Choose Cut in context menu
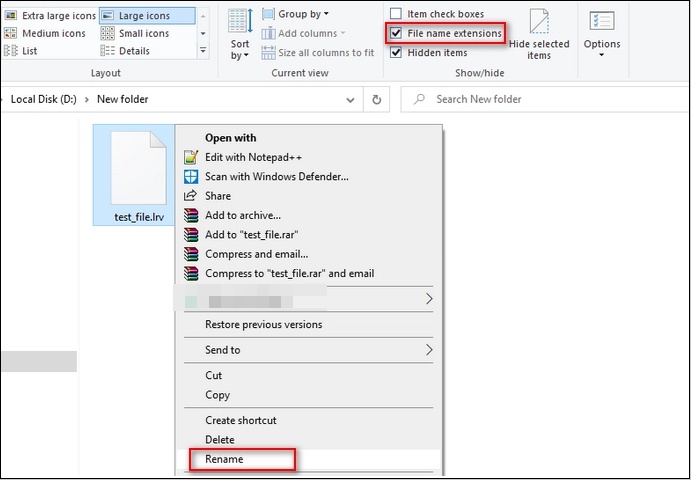This screenshot has height=480, width=691. pyautogui.click(x=308, y=376)
